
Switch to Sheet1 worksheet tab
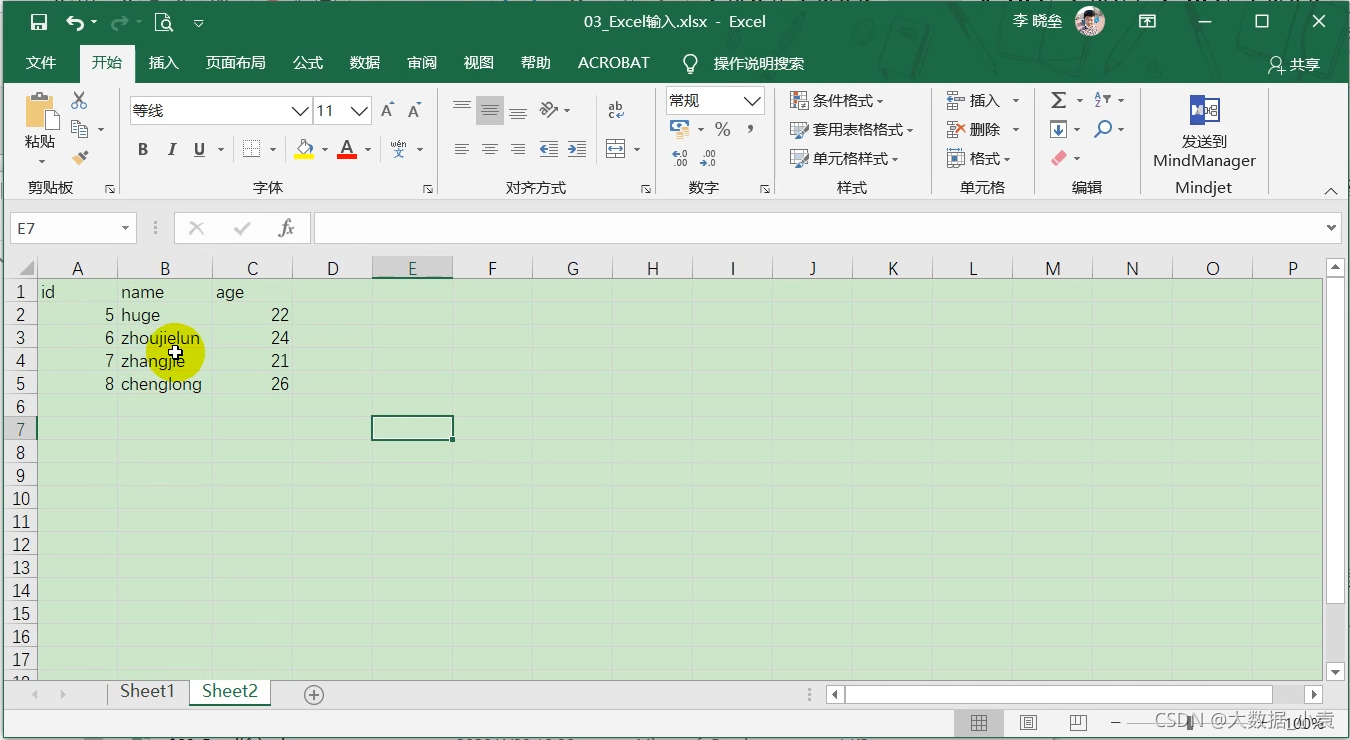click(x=147, y=691)
